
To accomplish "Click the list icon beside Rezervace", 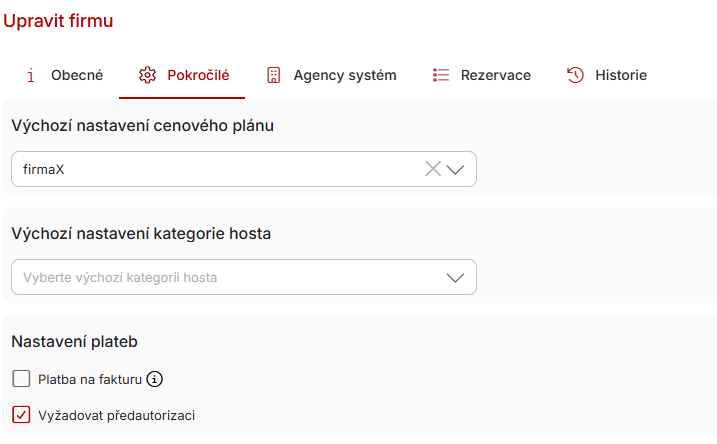I will 441,75.
